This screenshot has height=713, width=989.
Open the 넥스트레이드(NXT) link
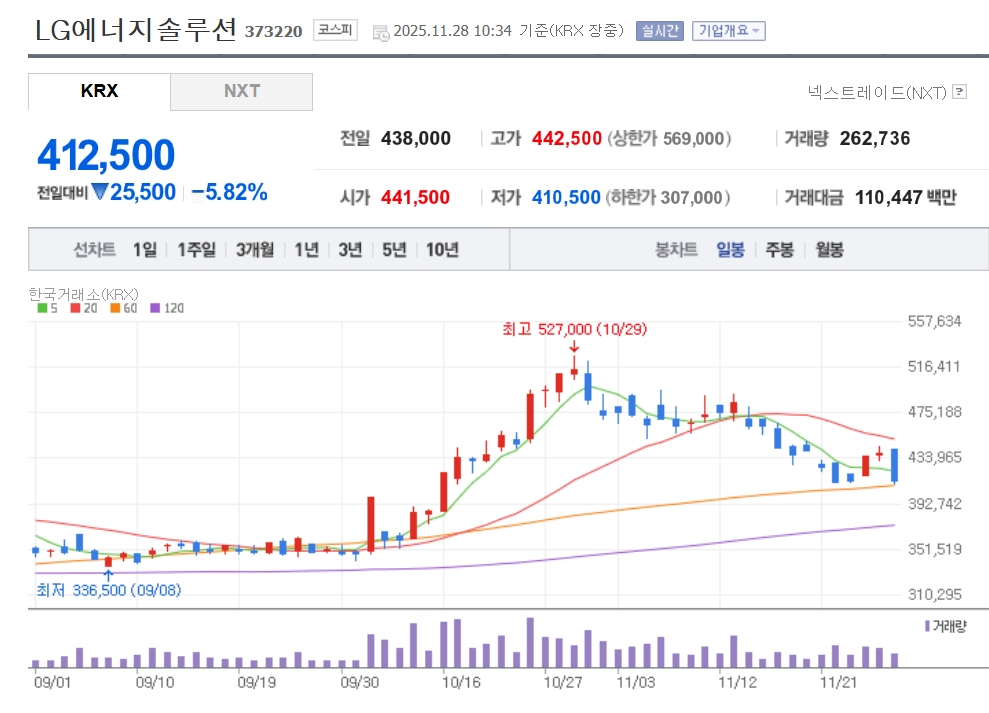(x=877, y=93)
